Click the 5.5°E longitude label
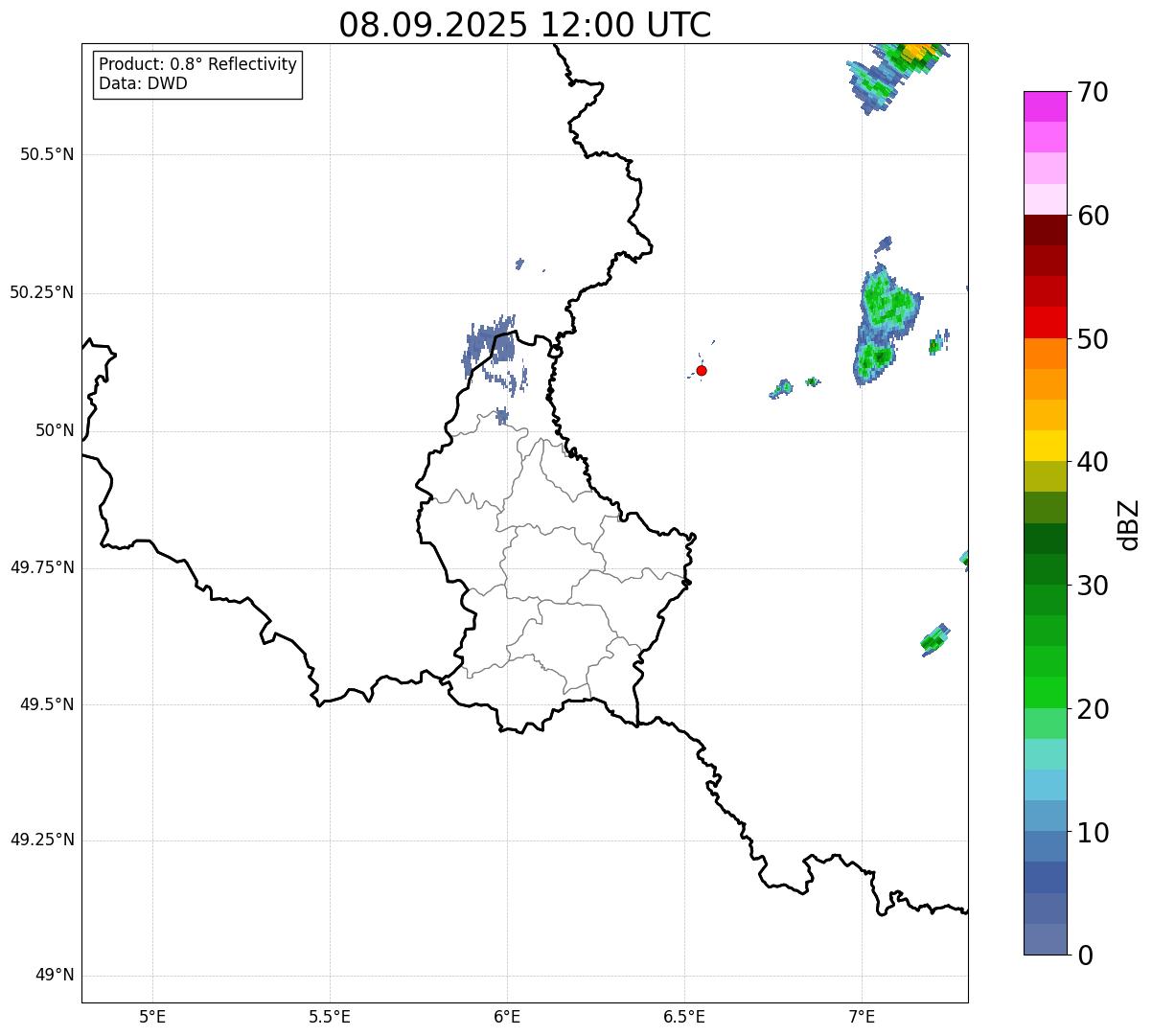This screenshot has width=1152, height=1036. [x=330, y=1017]
